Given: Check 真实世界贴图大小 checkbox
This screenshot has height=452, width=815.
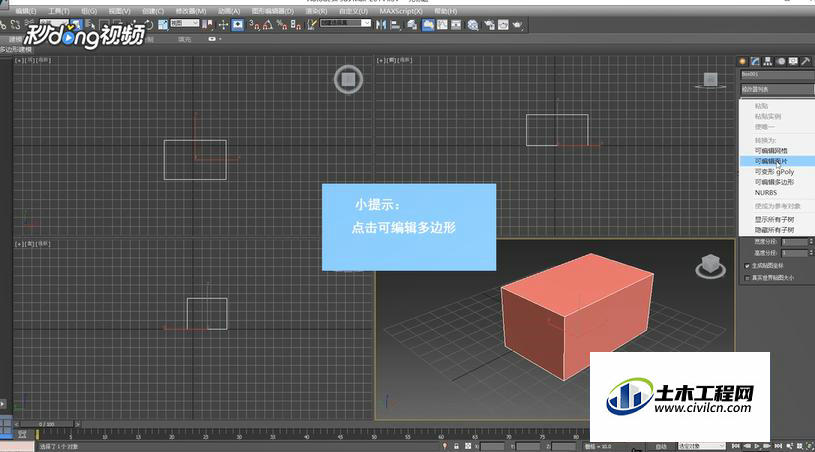Looking at the screenshot, I should 747,278.
